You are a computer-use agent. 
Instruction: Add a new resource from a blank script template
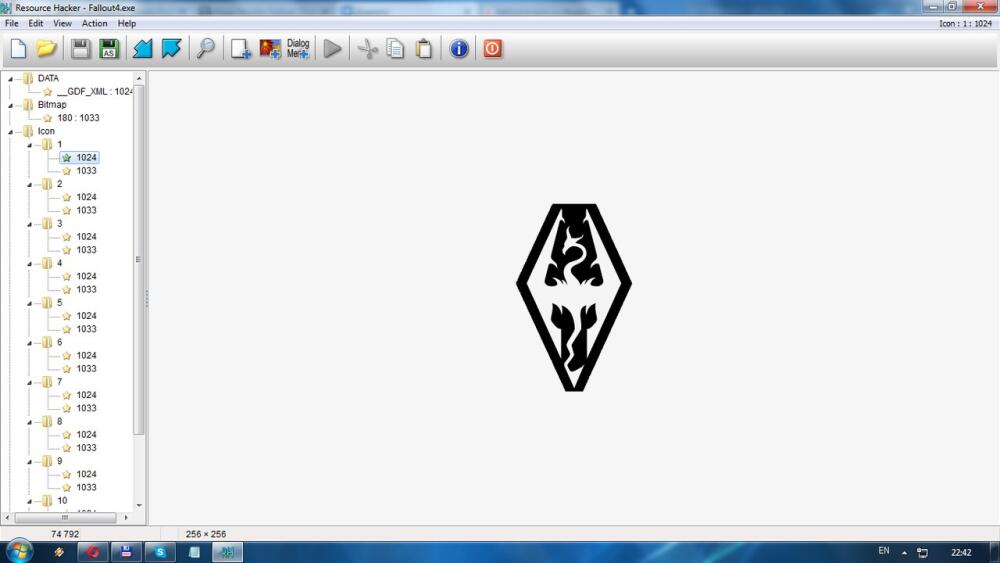tap(240, 48)
